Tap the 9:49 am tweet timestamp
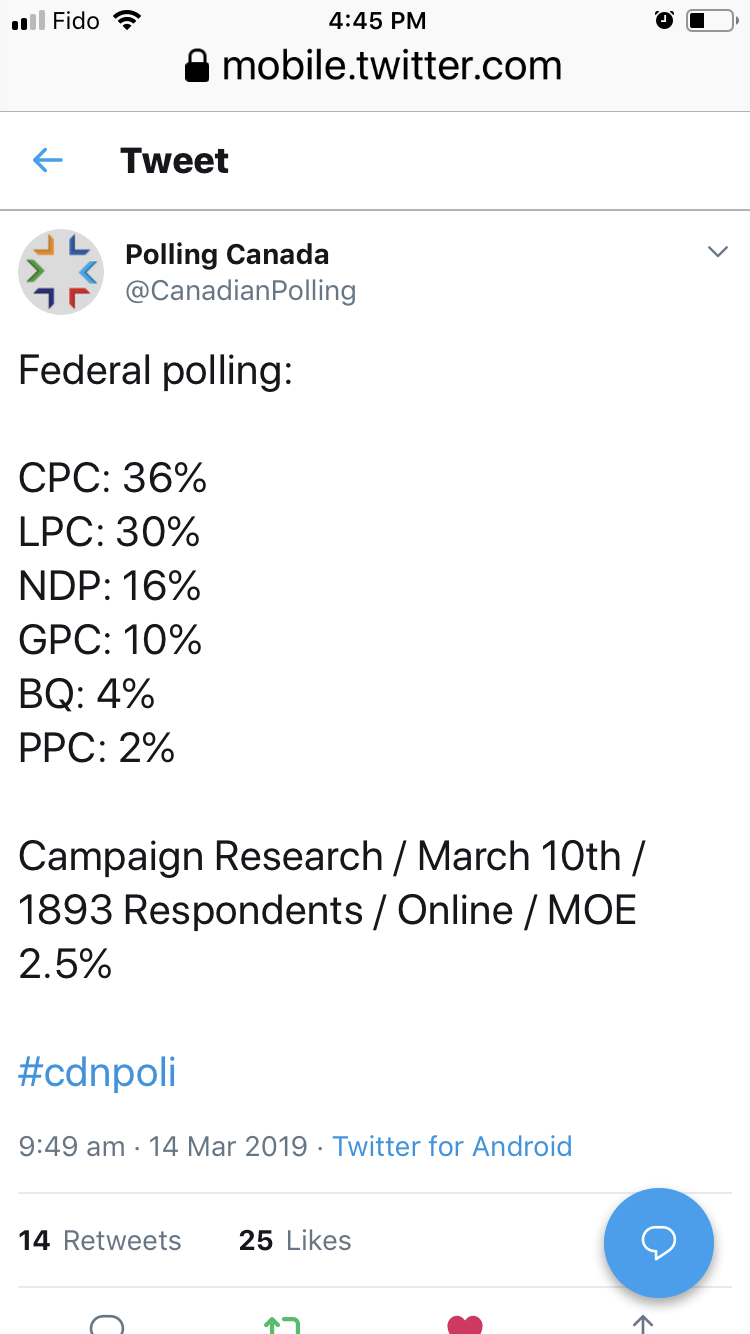This screenshot has height=1334, width=750. click(x=72, y=1146)
